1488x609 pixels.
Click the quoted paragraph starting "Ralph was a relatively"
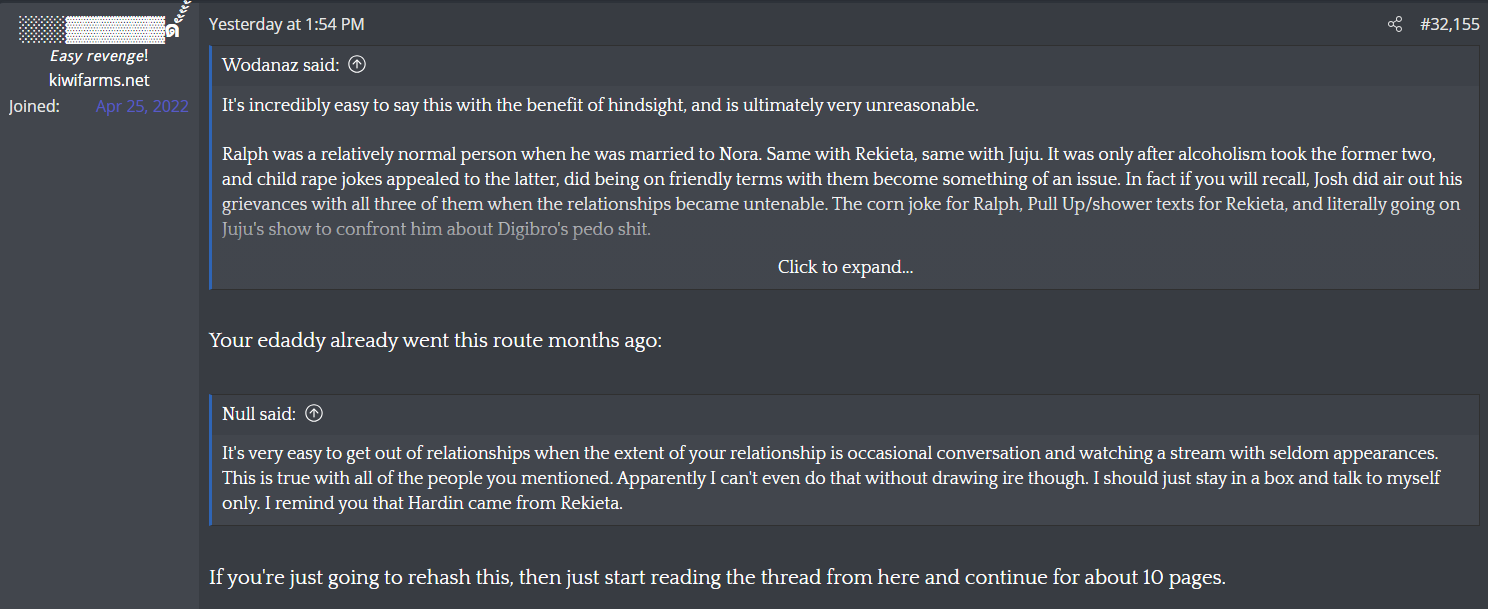[x=700, y=180]
